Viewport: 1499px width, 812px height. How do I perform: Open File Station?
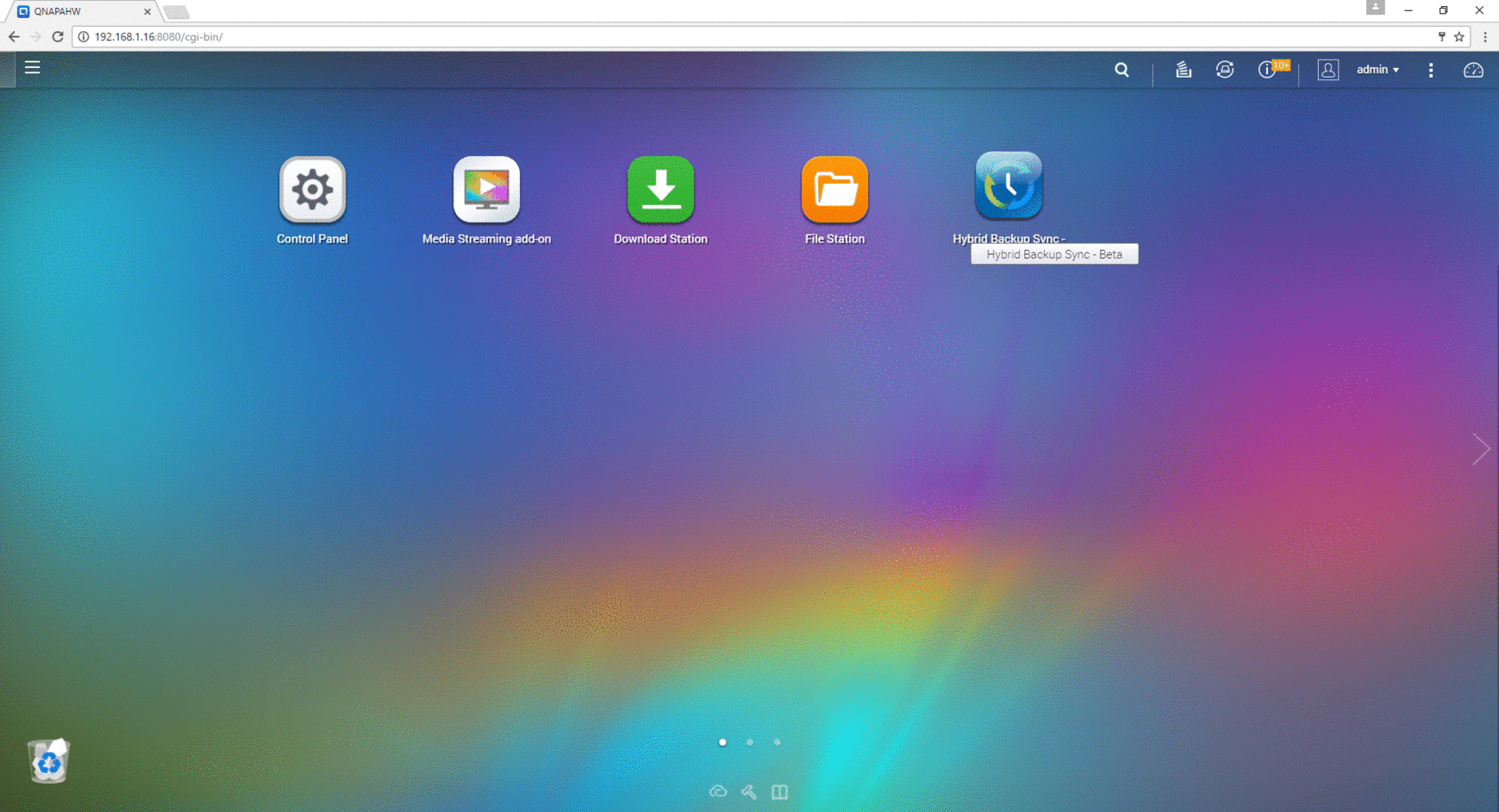tap(834, 190)
